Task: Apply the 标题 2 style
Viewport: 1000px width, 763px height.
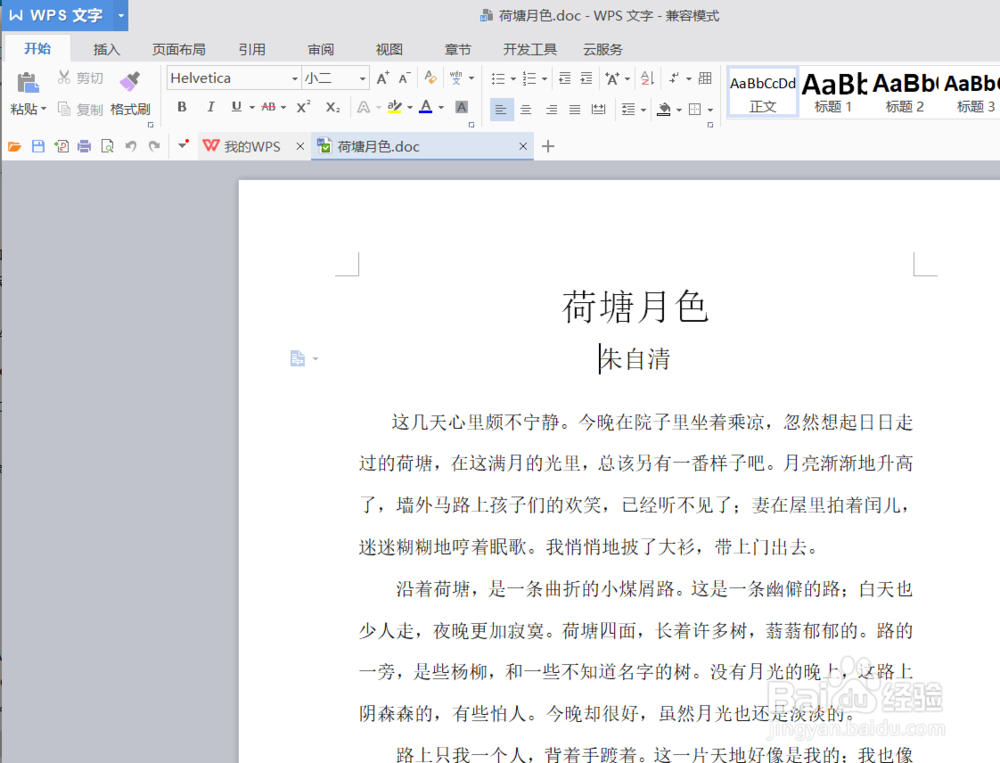Action: 904,93
